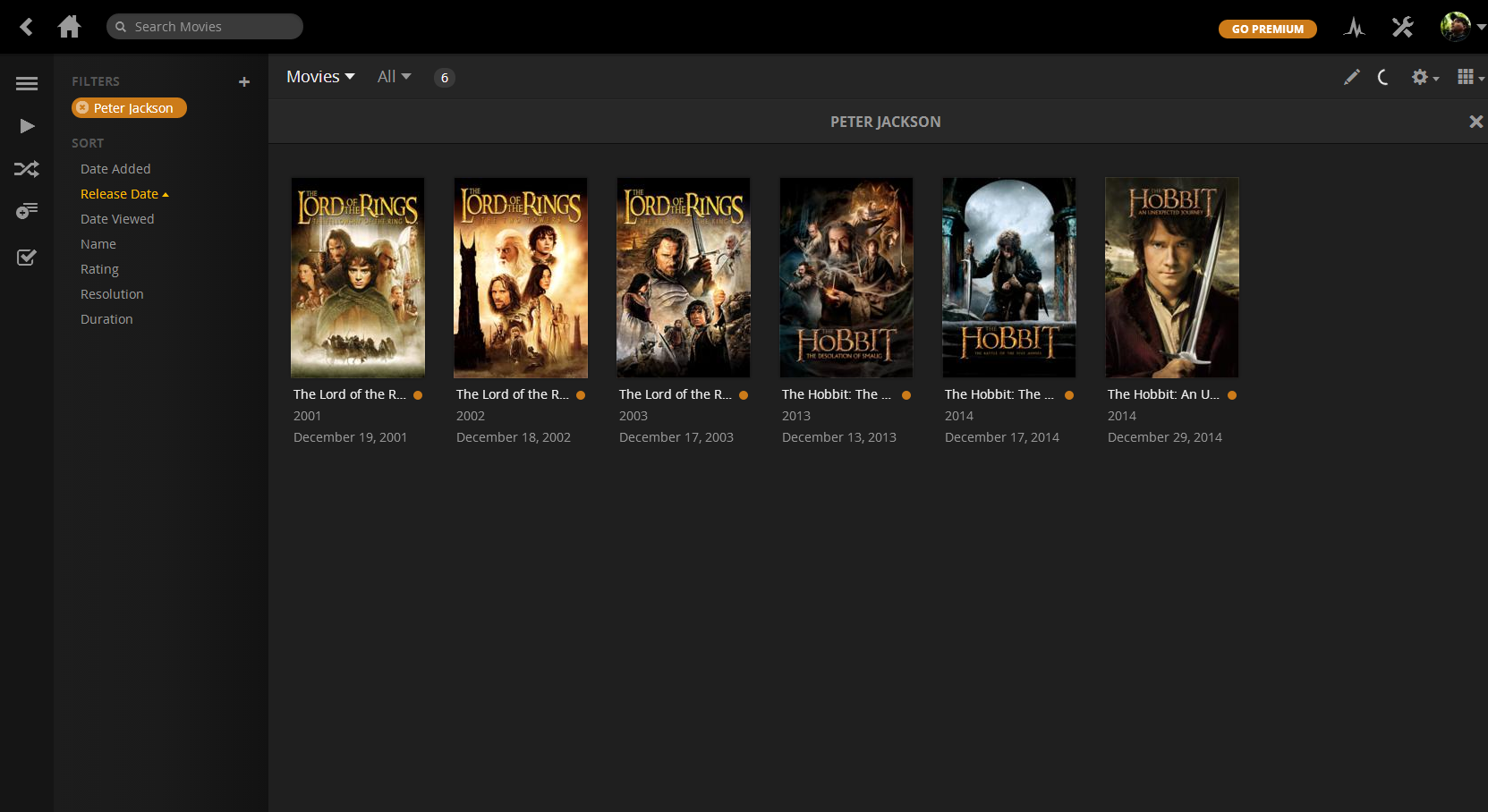The image size is (1488, 812).
Task: Toggle unwatched dot for 2013 Hobbit movie
Action: point(906,395)
